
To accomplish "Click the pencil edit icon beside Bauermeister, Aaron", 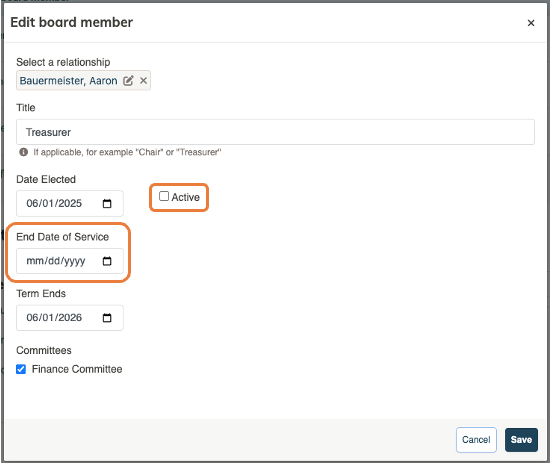I will (128, 81).
